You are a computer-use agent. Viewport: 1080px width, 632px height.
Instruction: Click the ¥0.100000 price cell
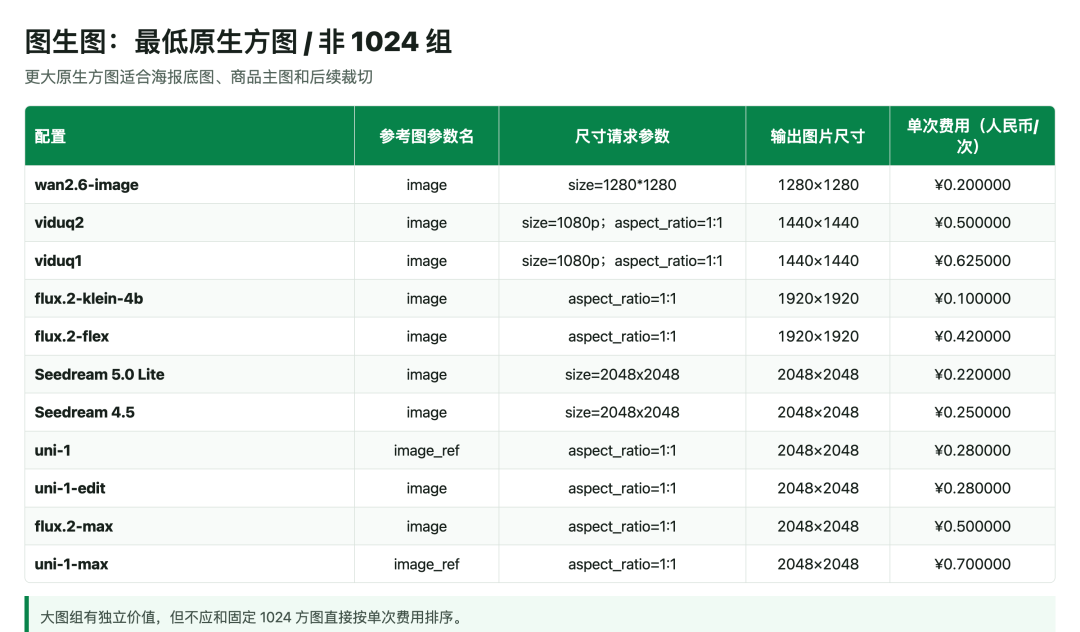(x=972, y=298)
